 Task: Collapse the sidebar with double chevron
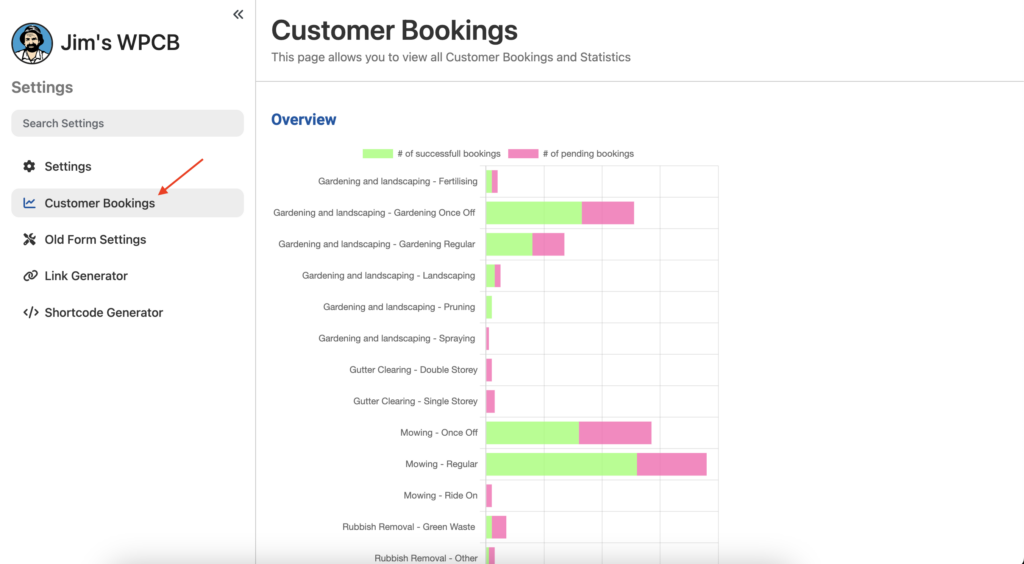click(238, 14)
